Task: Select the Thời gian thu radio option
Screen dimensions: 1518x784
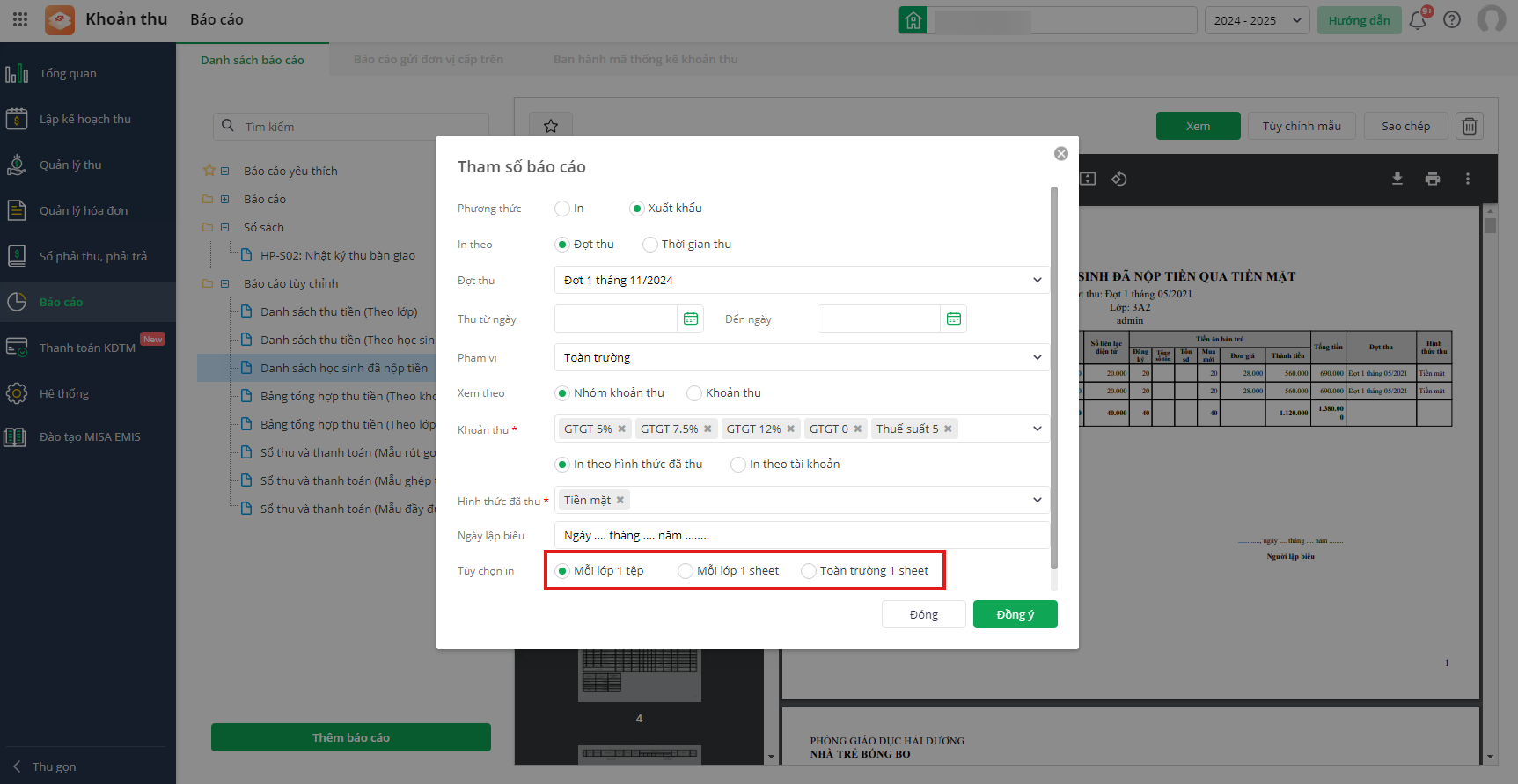Action: point(650,245)
